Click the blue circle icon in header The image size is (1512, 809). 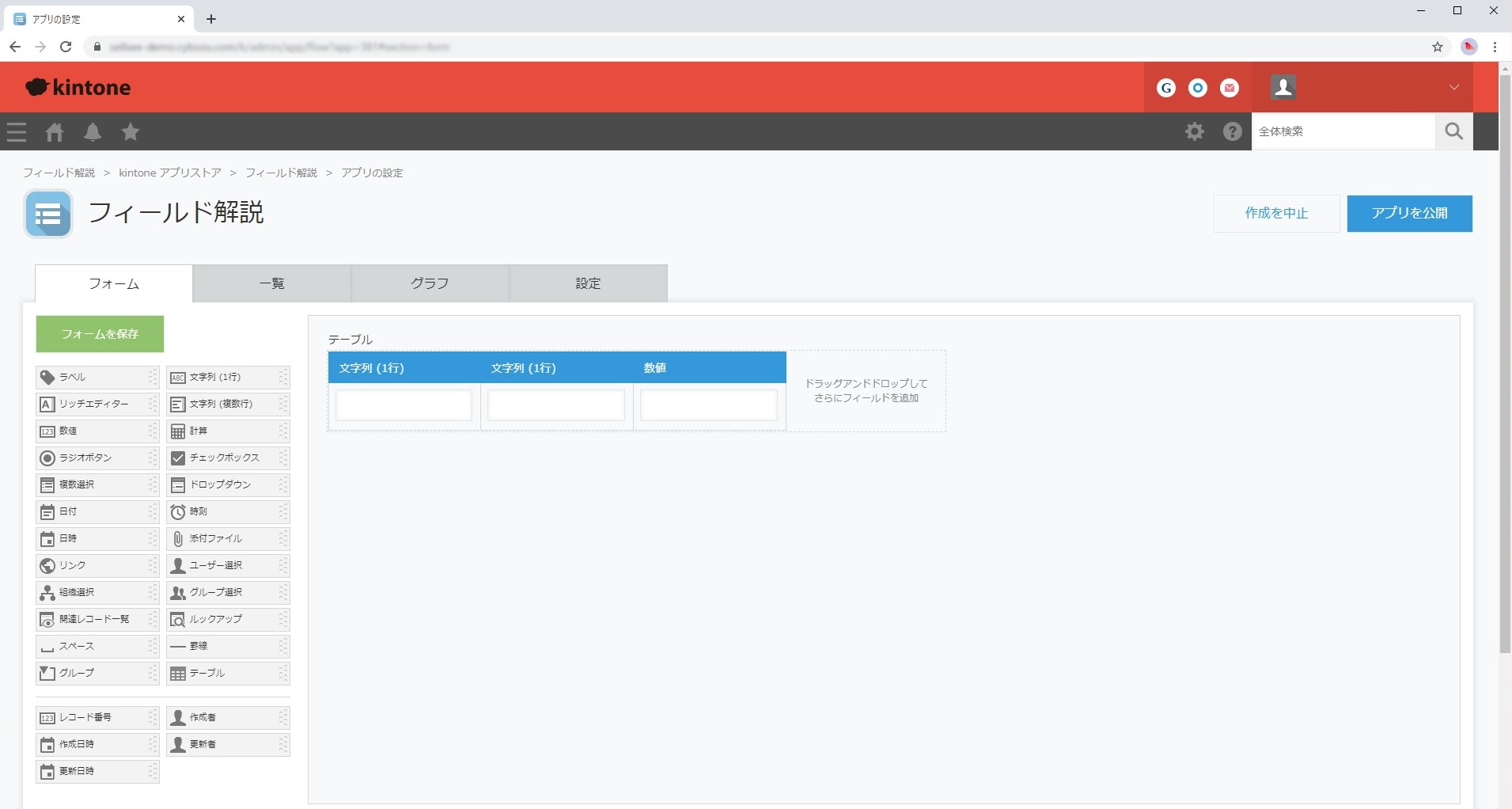pos(1198,88)
